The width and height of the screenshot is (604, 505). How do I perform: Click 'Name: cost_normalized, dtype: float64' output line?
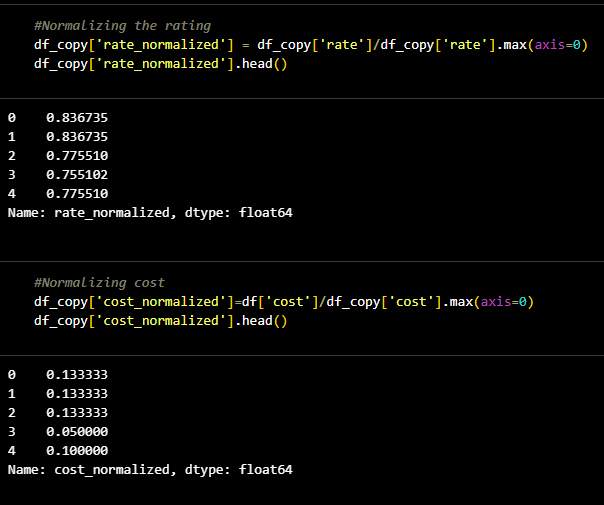[x=150, y=470]
